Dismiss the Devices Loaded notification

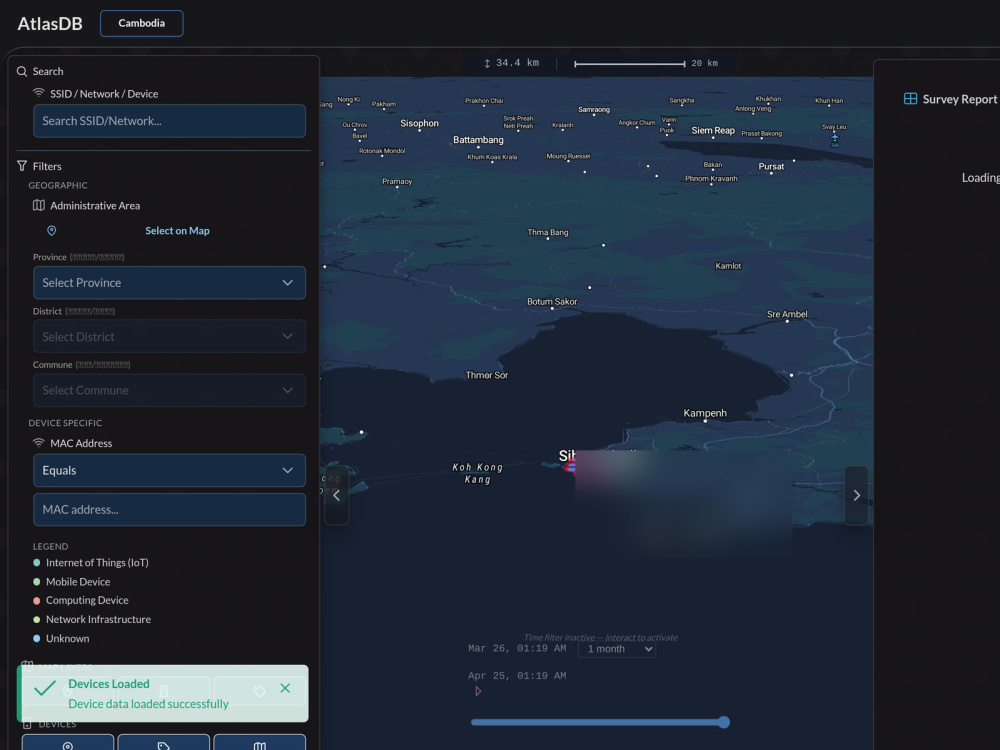(x=285, y=688)
